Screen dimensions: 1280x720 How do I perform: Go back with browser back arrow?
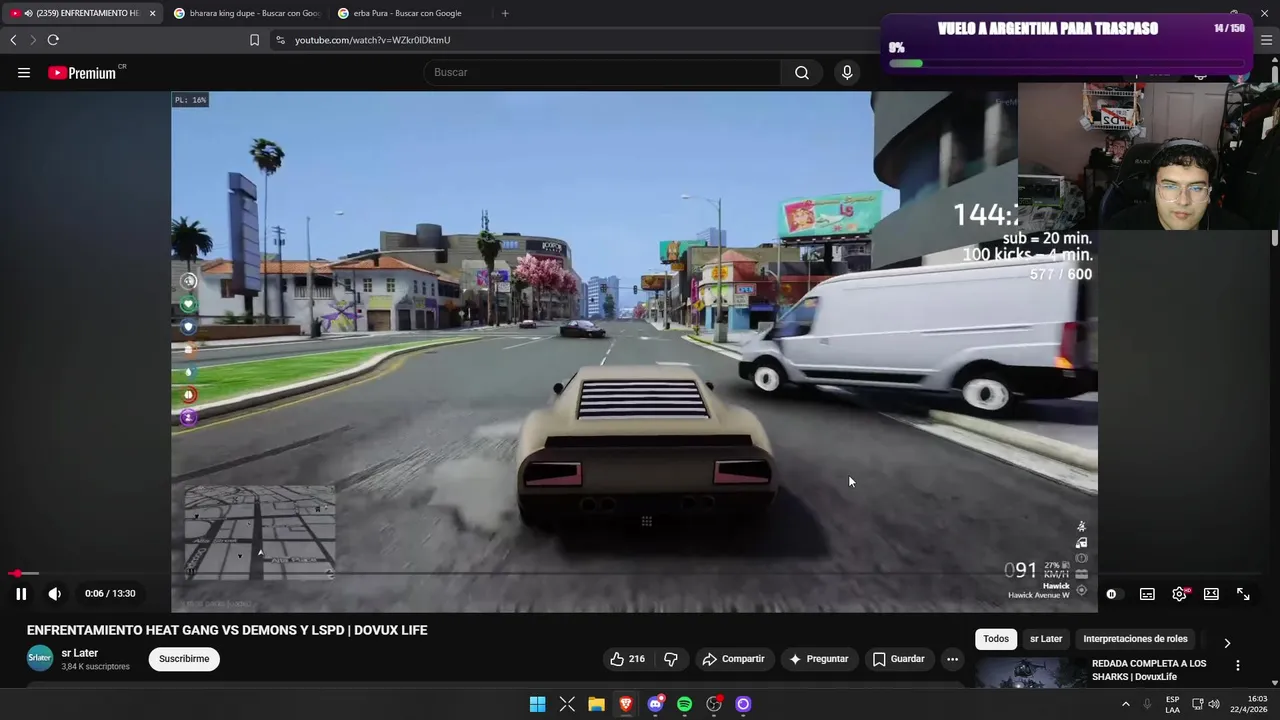[13, 40]
